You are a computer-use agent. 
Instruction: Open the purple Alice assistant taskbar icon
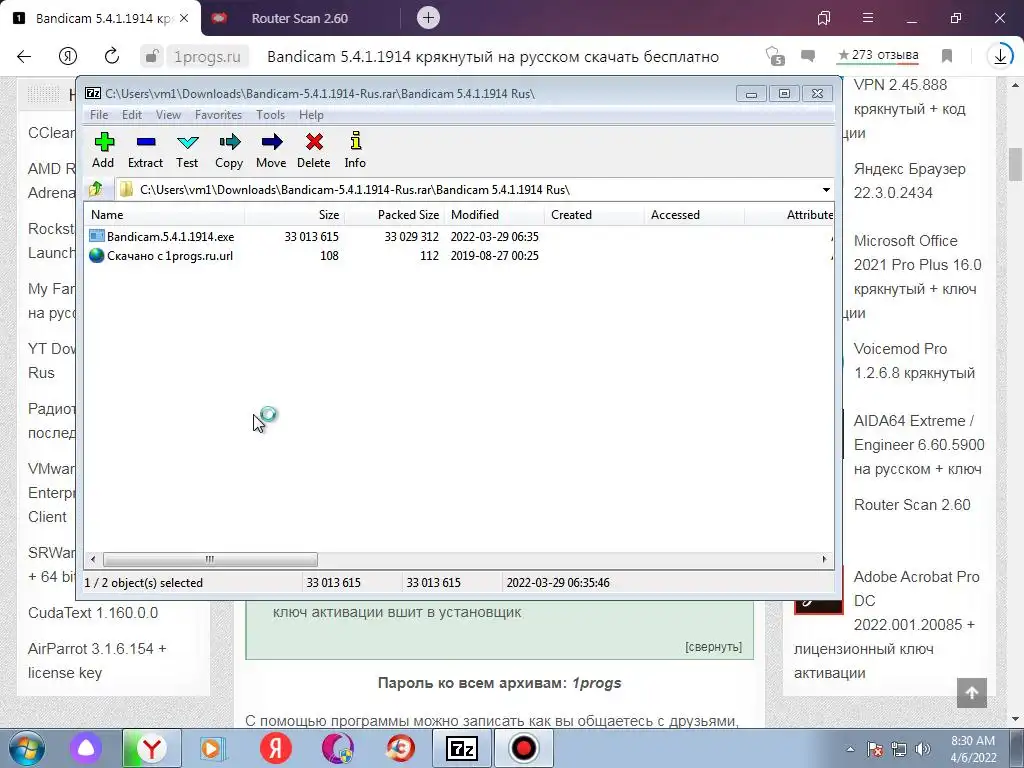coord(86,748)
